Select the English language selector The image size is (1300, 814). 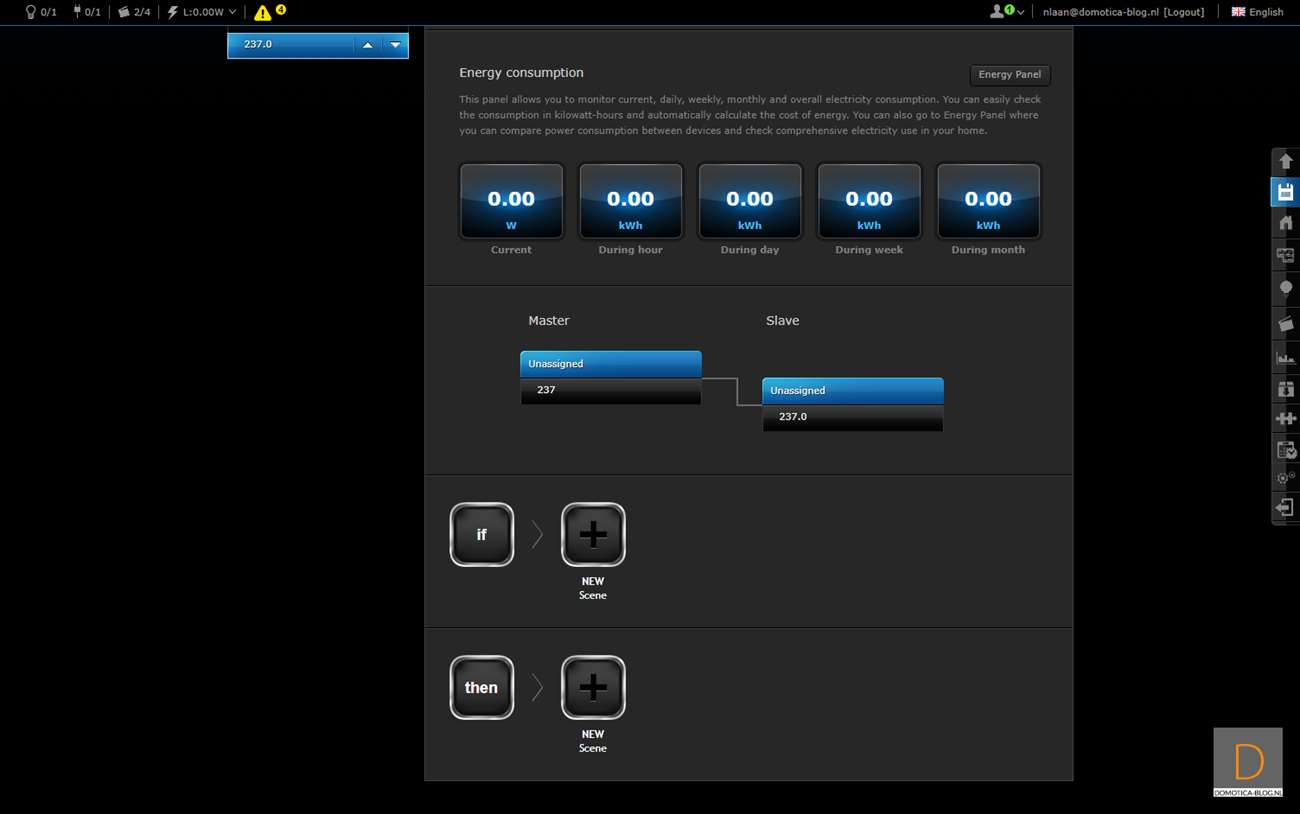(1257, 12)
